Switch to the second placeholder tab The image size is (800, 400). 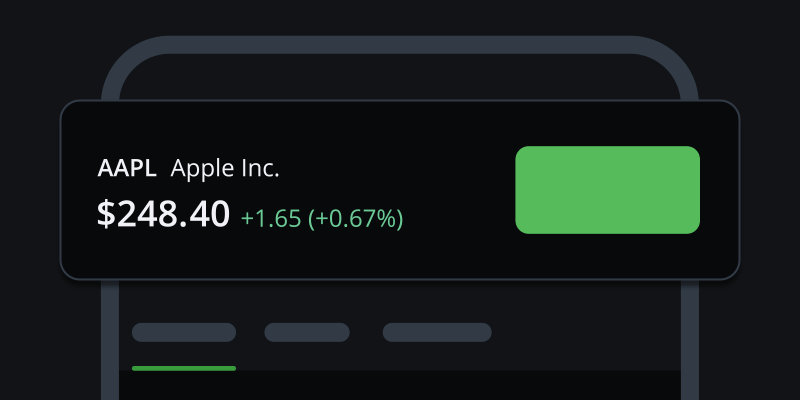point(307,333)
